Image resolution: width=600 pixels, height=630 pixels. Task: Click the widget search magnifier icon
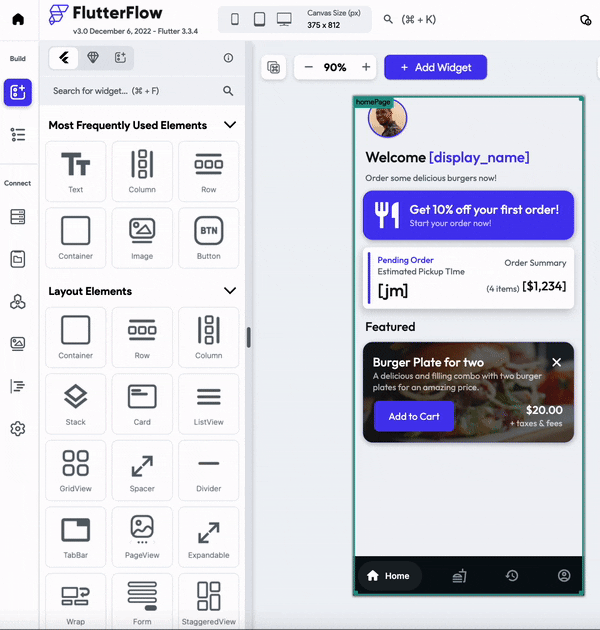228,91
